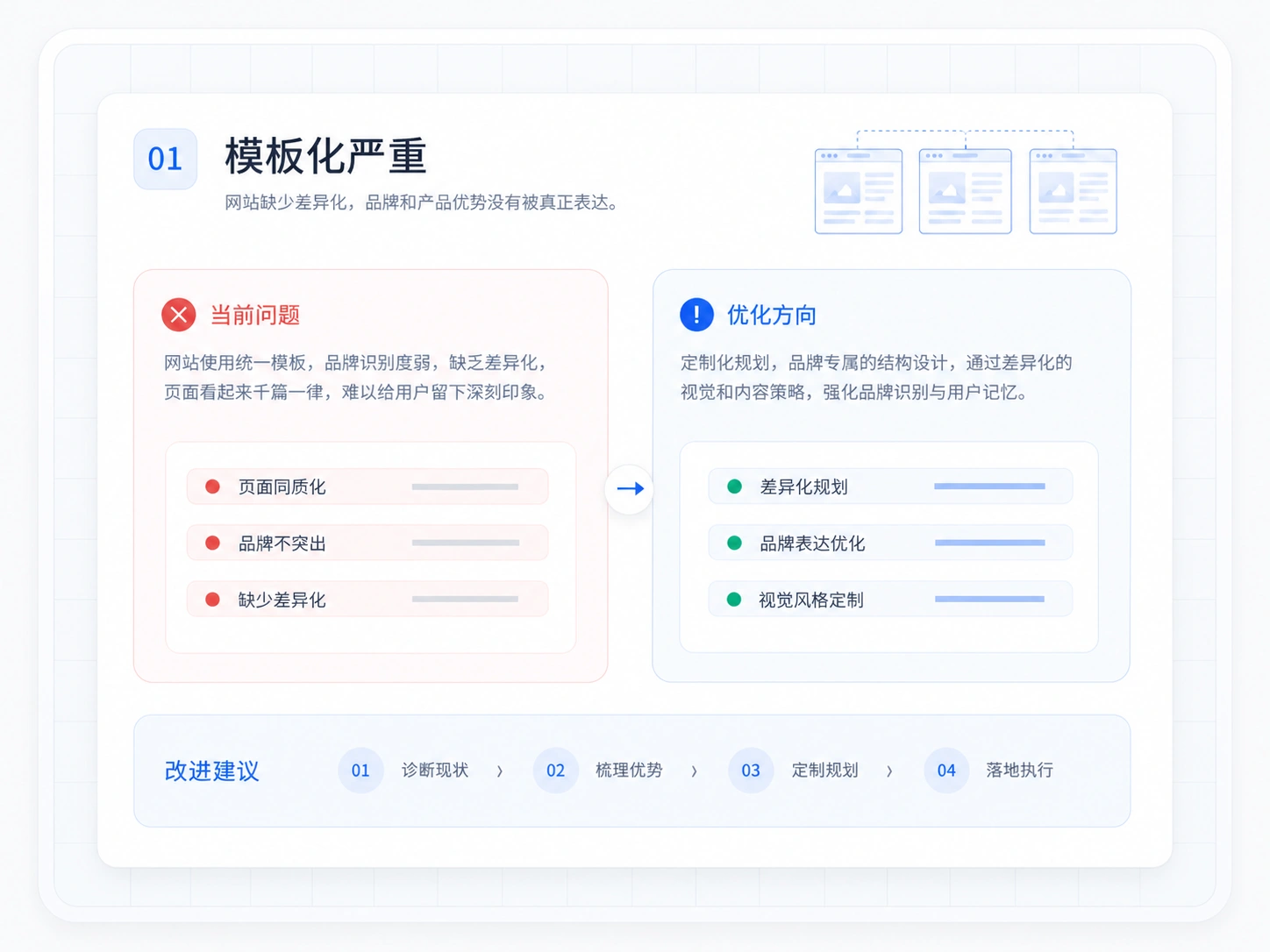Screen dimensions: 1270x952
Task: Open the 梳理优势 step label
Action: click(x=629, y=771)
